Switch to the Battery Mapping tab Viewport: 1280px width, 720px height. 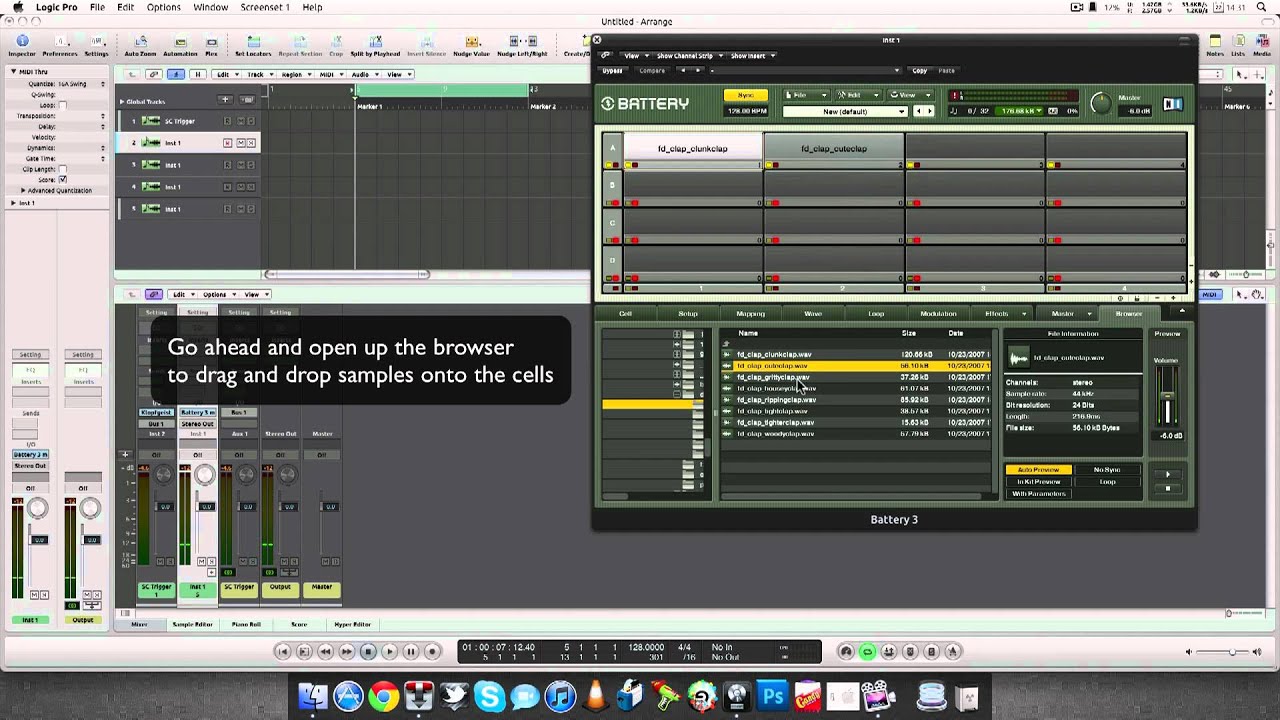coord(750,314)
